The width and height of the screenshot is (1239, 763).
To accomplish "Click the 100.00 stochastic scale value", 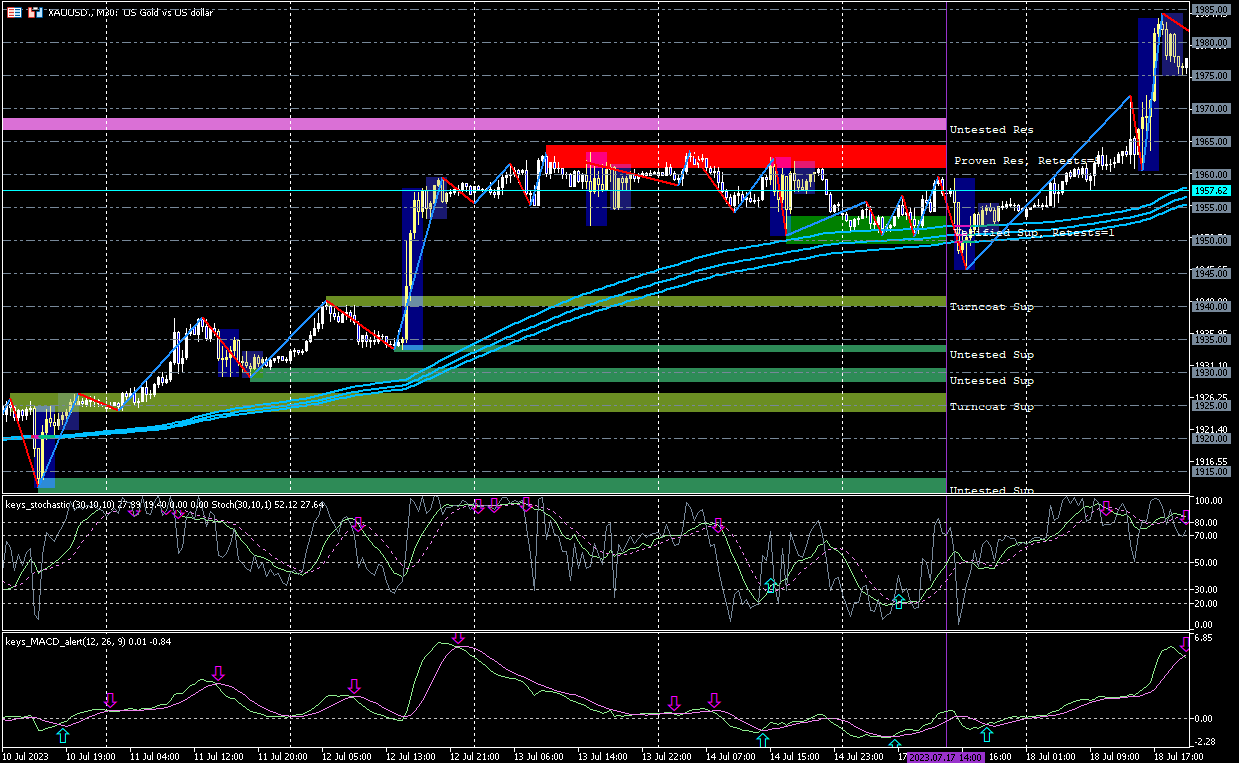I will [x=1208, y=500].
